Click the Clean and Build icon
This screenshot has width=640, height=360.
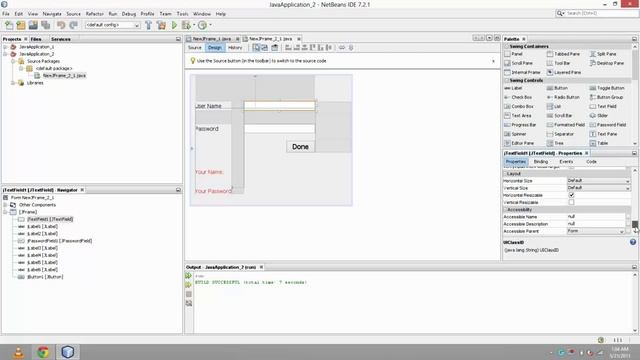(162, 25)
